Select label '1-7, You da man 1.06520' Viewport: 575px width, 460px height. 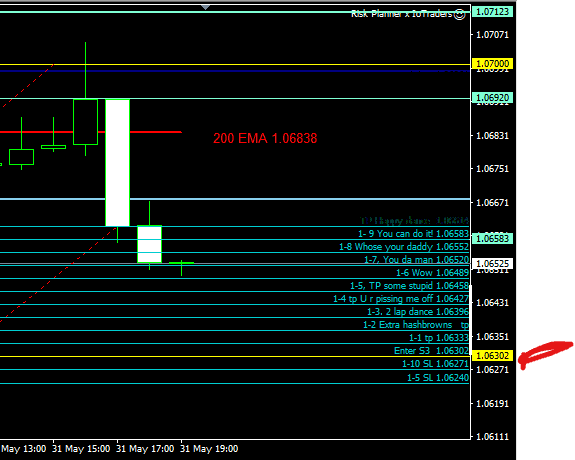pyautogui.click(x=416, y=259)
